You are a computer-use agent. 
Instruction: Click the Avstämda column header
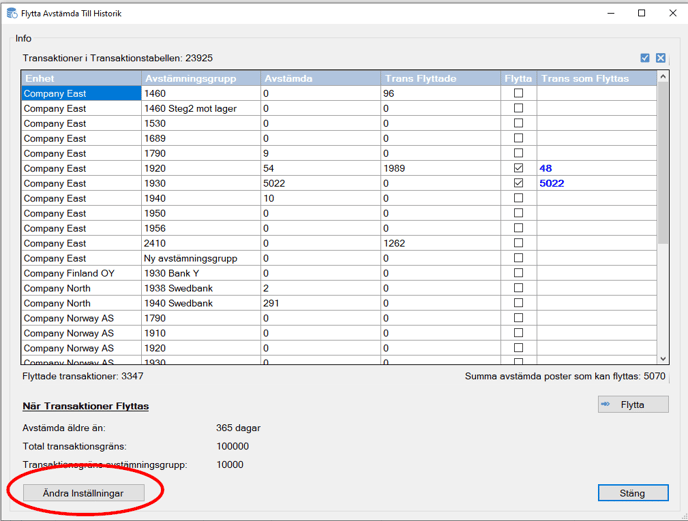tap(320, 79)
